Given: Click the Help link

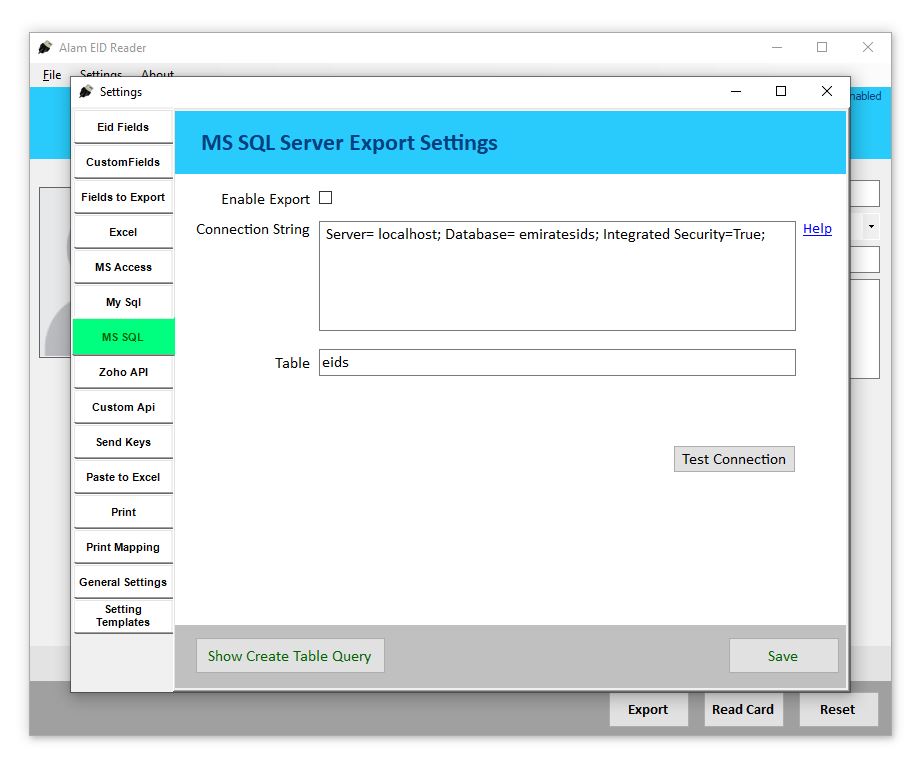Looking at the screenshot, I should [x=817, y=229].
